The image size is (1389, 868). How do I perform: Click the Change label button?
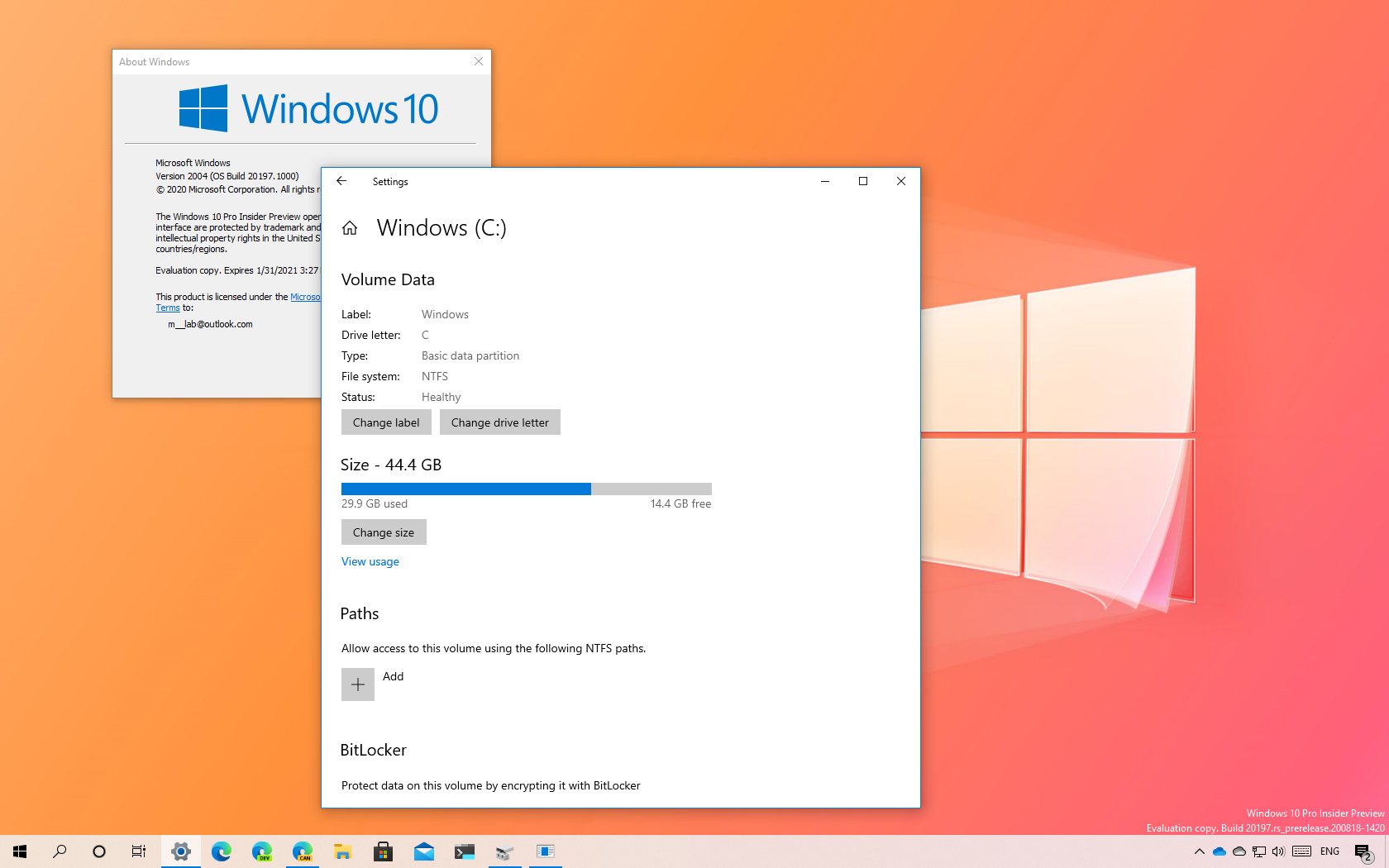(x=386, y=422)
